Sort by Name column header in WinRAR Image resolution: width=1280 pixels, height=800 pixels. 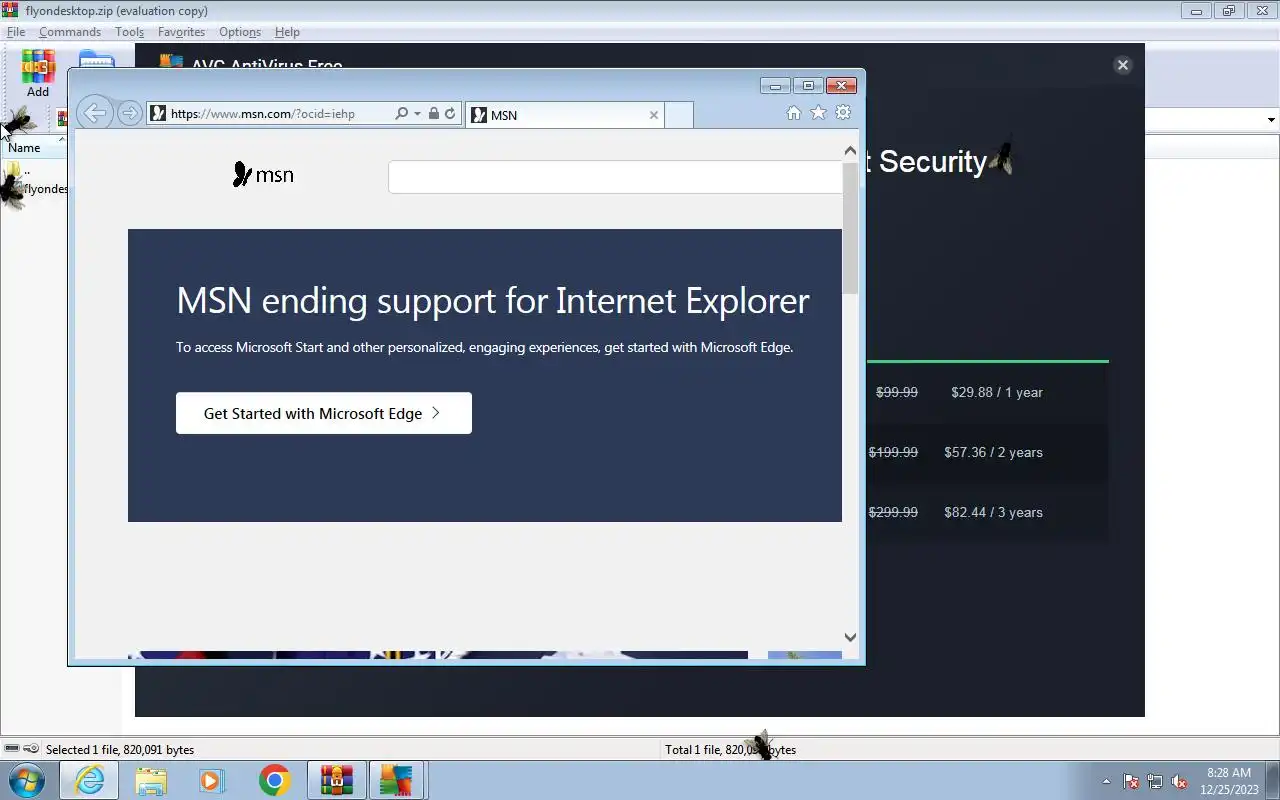(34, 147)
